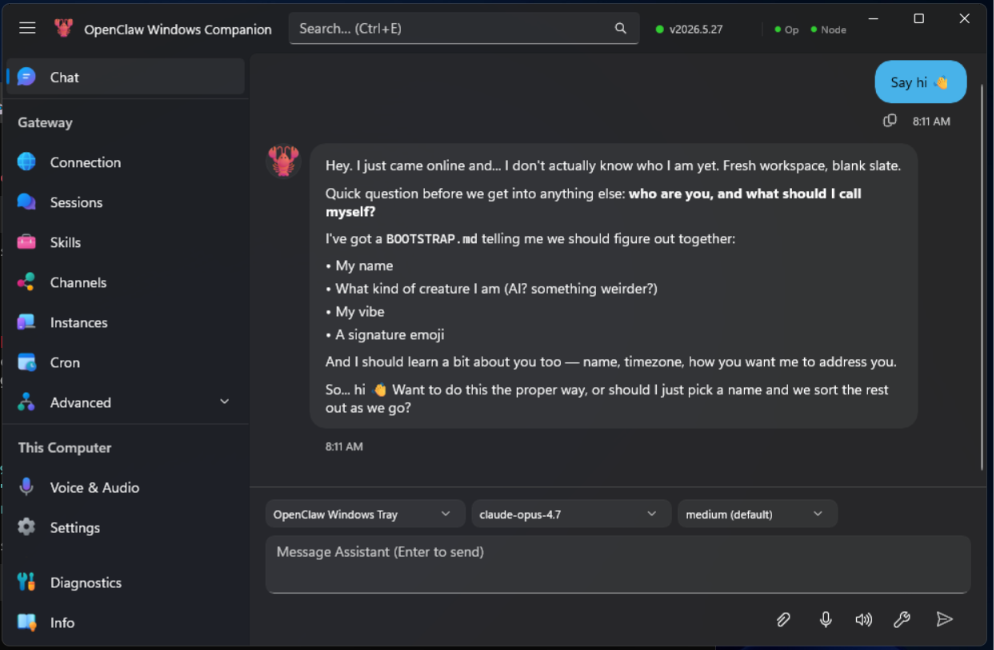Copy the 'Say hi' message
The image size is (994, 650).
pos(890,120)
